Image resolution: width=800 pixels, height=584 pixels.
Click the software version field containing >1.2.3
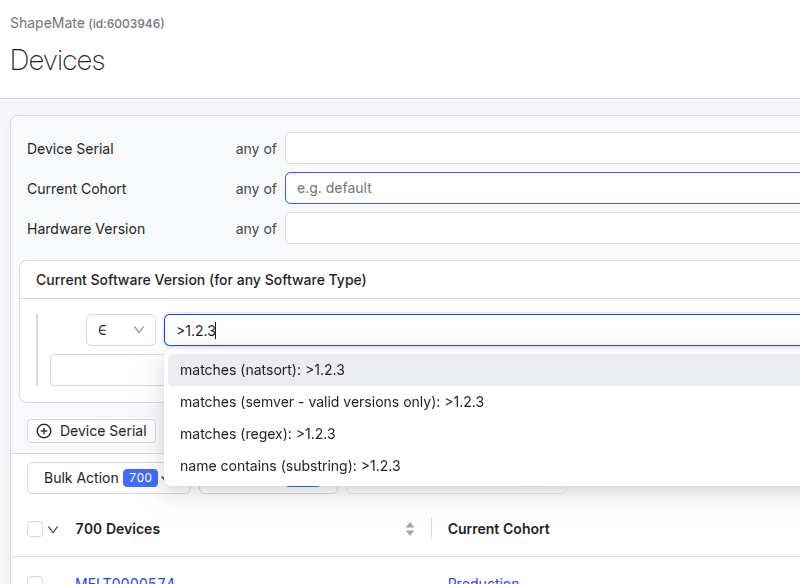(x=482, y=330)
